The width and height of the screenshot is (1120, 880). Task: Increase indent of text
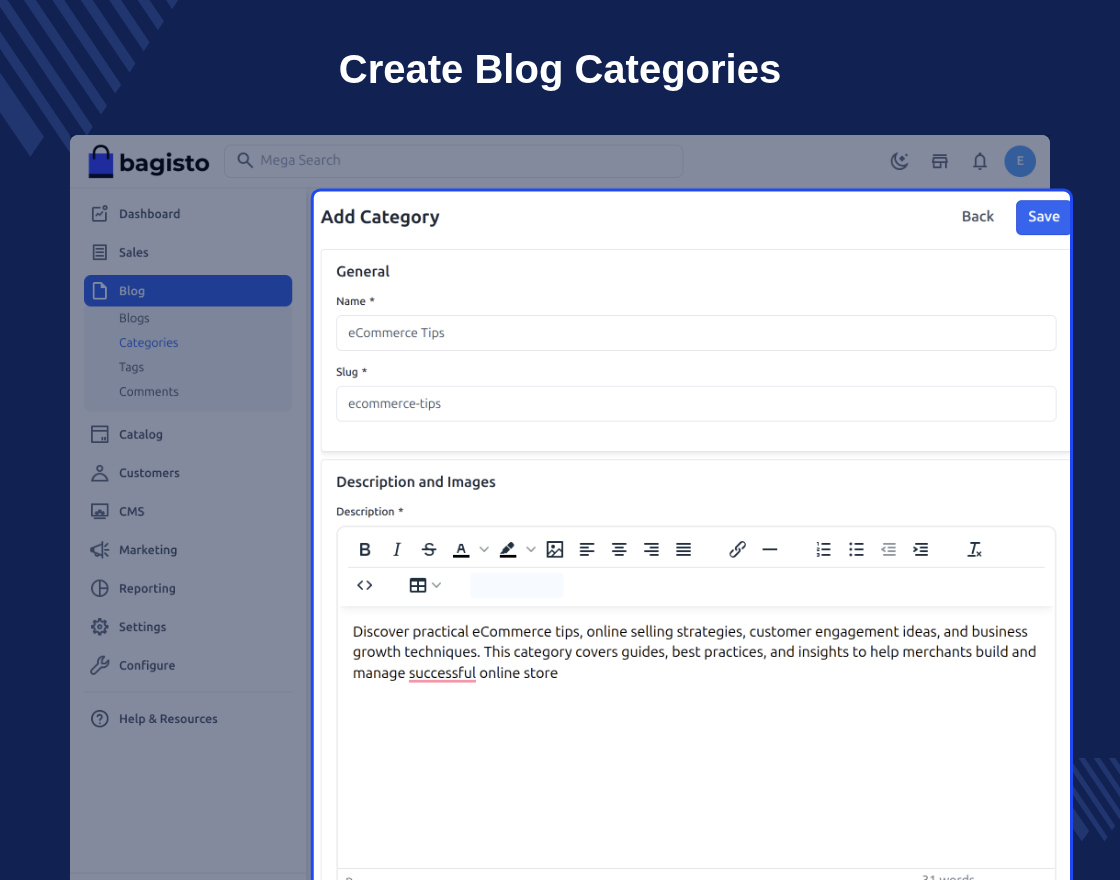pyautogui.click(x=921, y=549)
